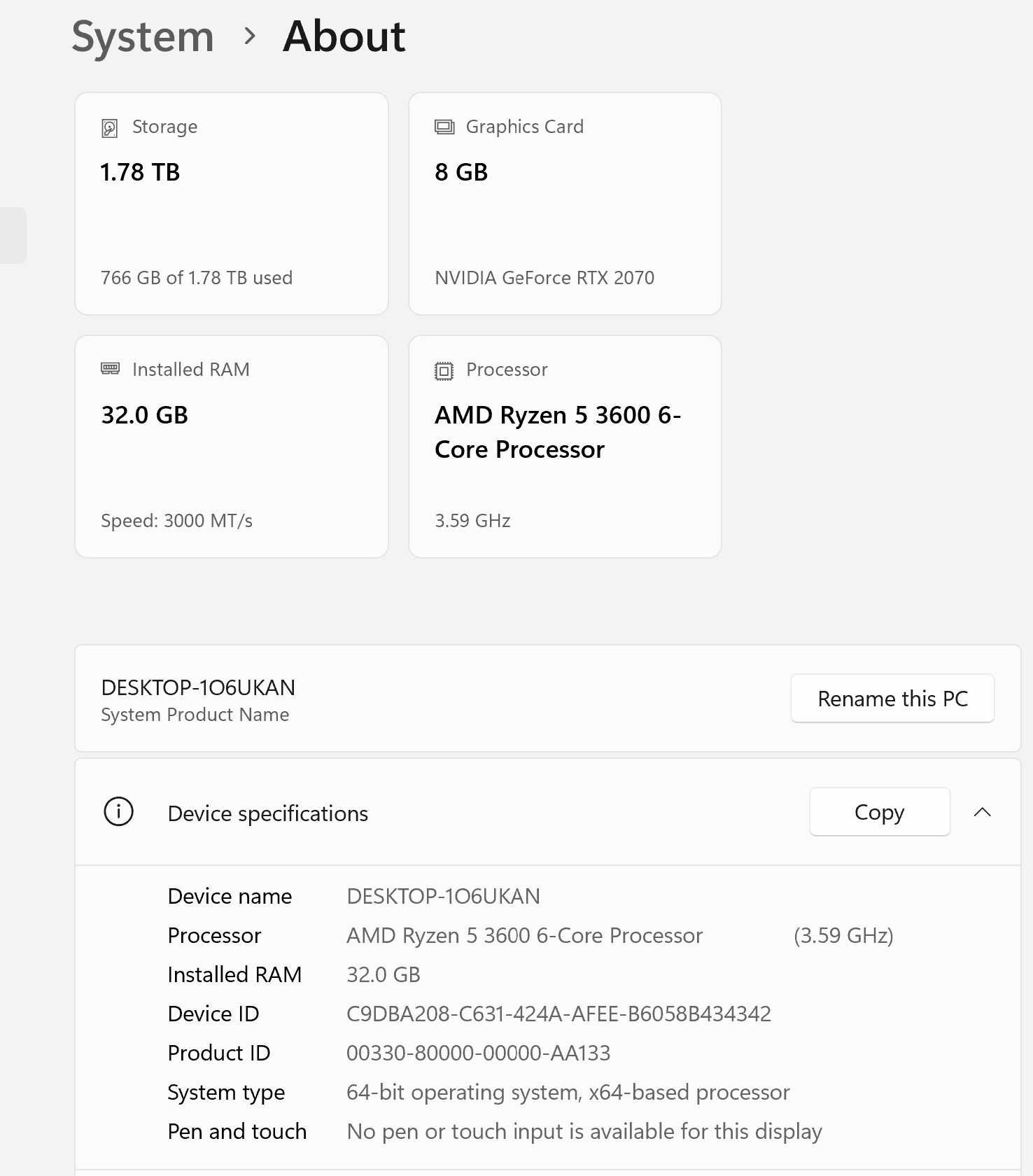Click the System type label
1033x1176 pixels.
pyautogui.click(x=226, y=1092)
